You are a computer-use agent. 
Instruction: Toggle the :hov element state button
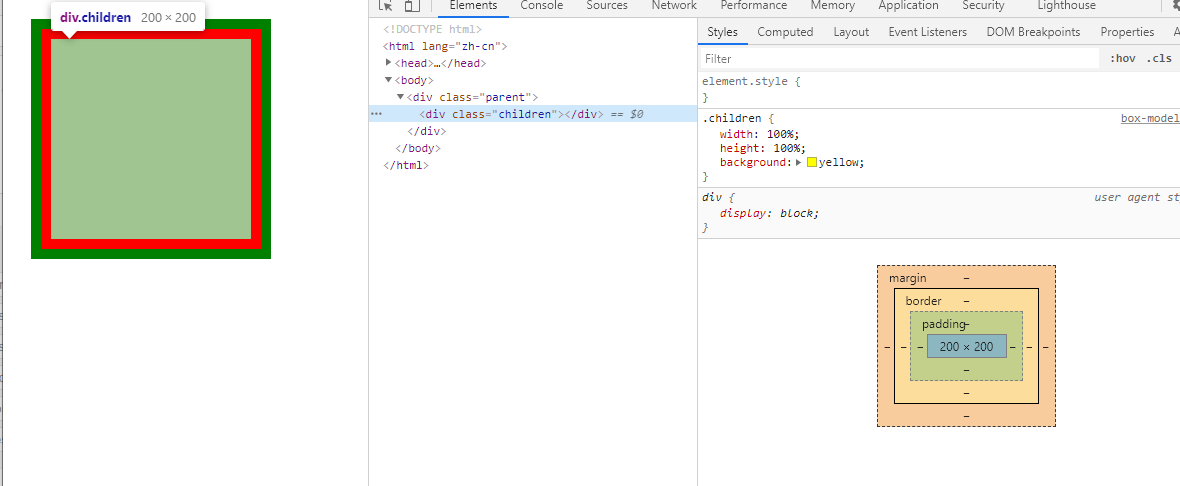pyautogui.click(x=1122, y=59)
